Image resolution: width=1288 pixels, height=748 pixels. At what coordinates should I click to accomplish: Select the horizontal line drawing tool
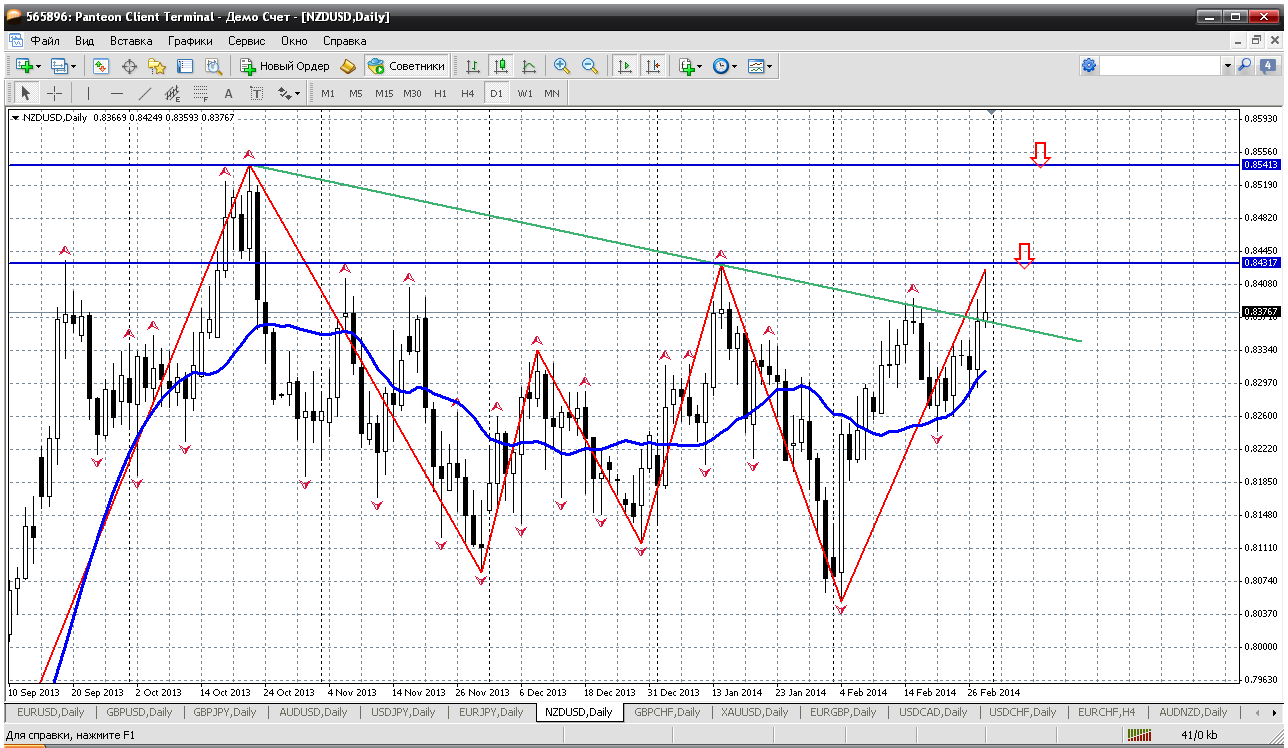[x=117, y=93]
